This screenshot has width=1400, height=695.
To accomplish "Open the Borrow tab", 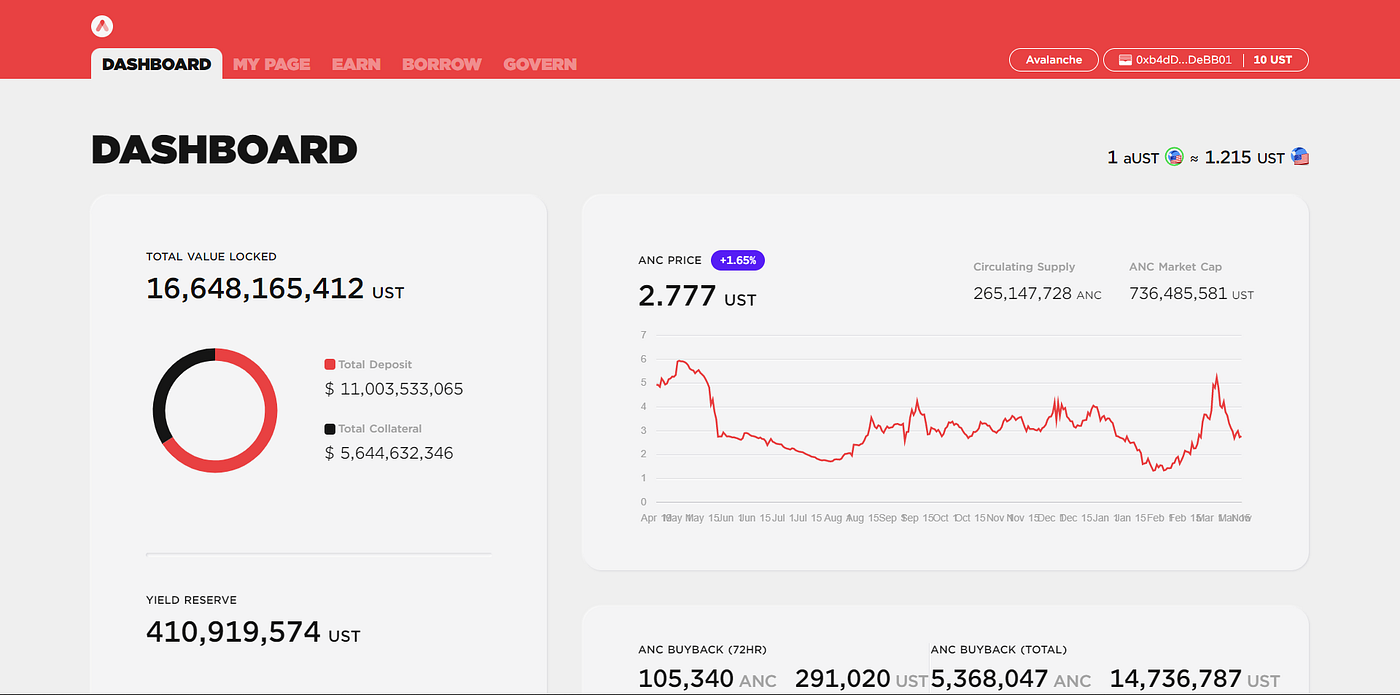I will 442,64.
